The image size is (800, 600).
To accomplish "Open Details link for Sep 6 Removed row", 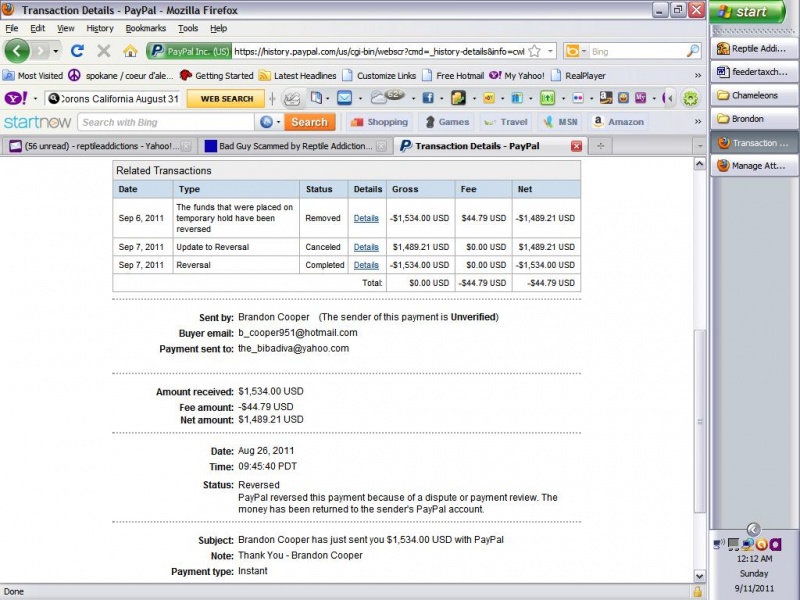I will 366,218.
